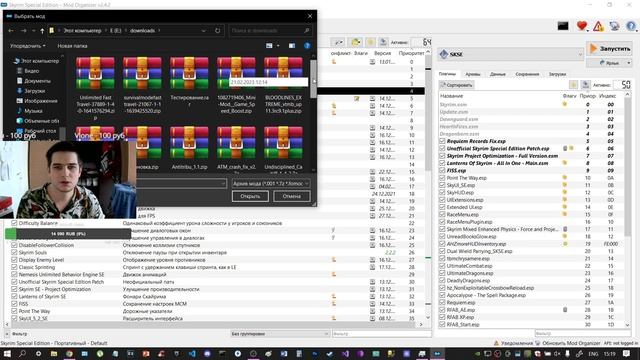The image size is (640, 360).
Task: Switch to the Данные tab
Action: pos(498,74)
